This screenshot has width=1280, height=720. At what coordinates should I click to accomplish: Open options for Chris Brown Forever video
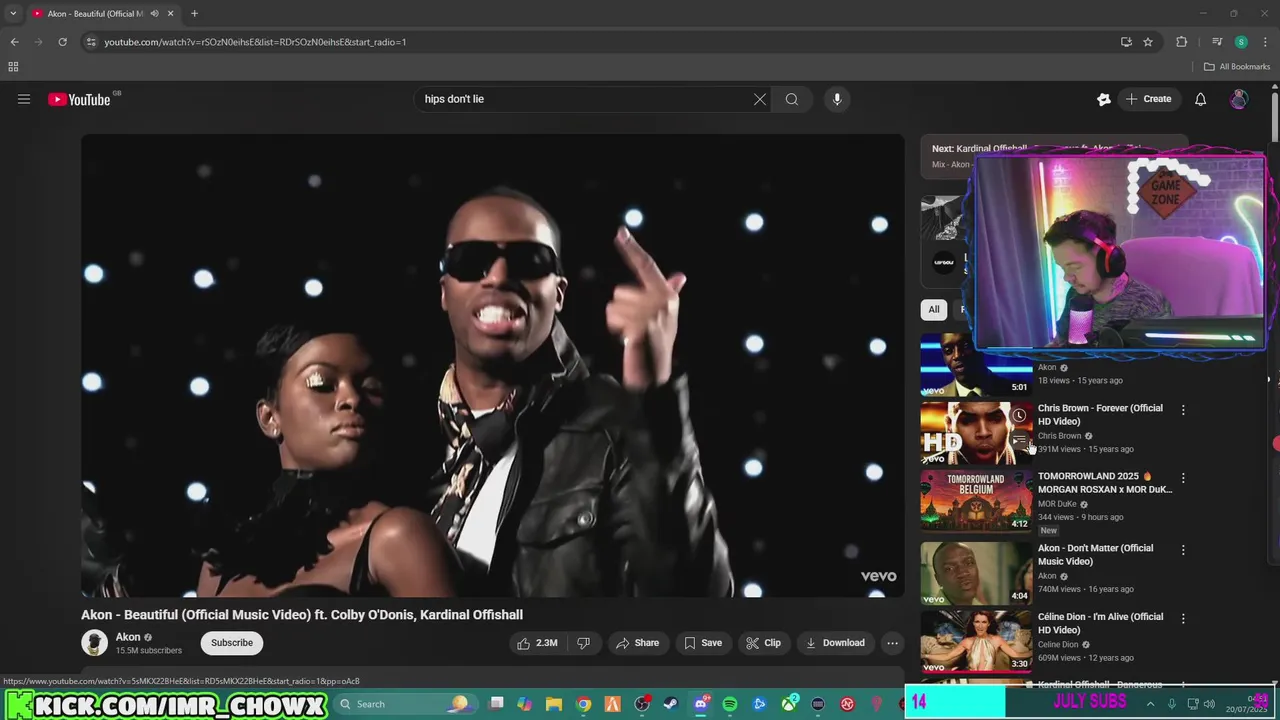click(x=1183, y=410)
